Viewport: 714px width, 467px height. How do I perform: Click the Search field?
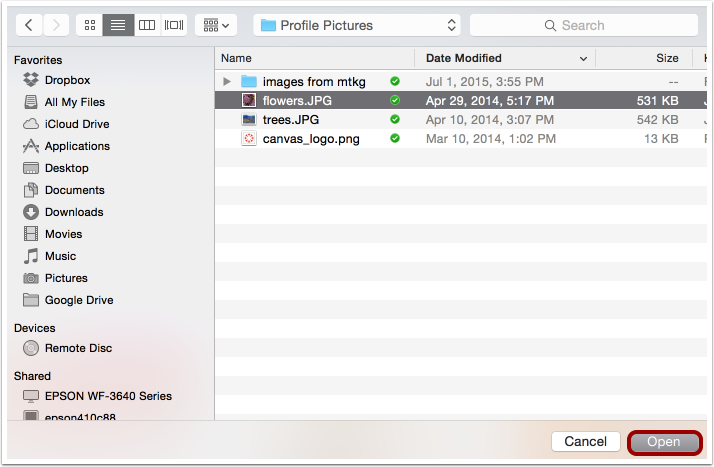pyautogui.click(x=584, y=25)
